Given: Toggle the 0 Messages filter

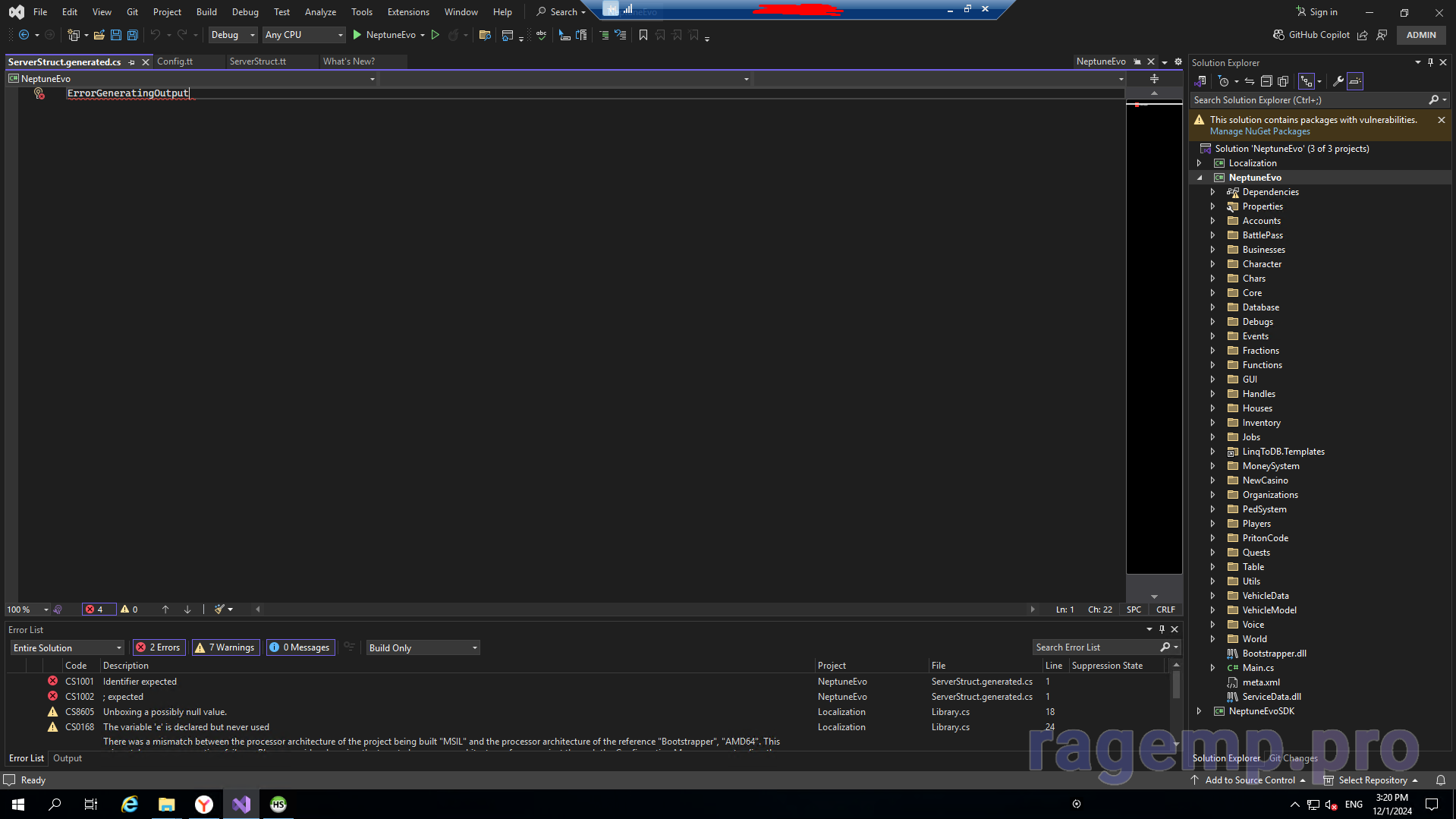Looking at the screenshot, I should click(300, 647).
